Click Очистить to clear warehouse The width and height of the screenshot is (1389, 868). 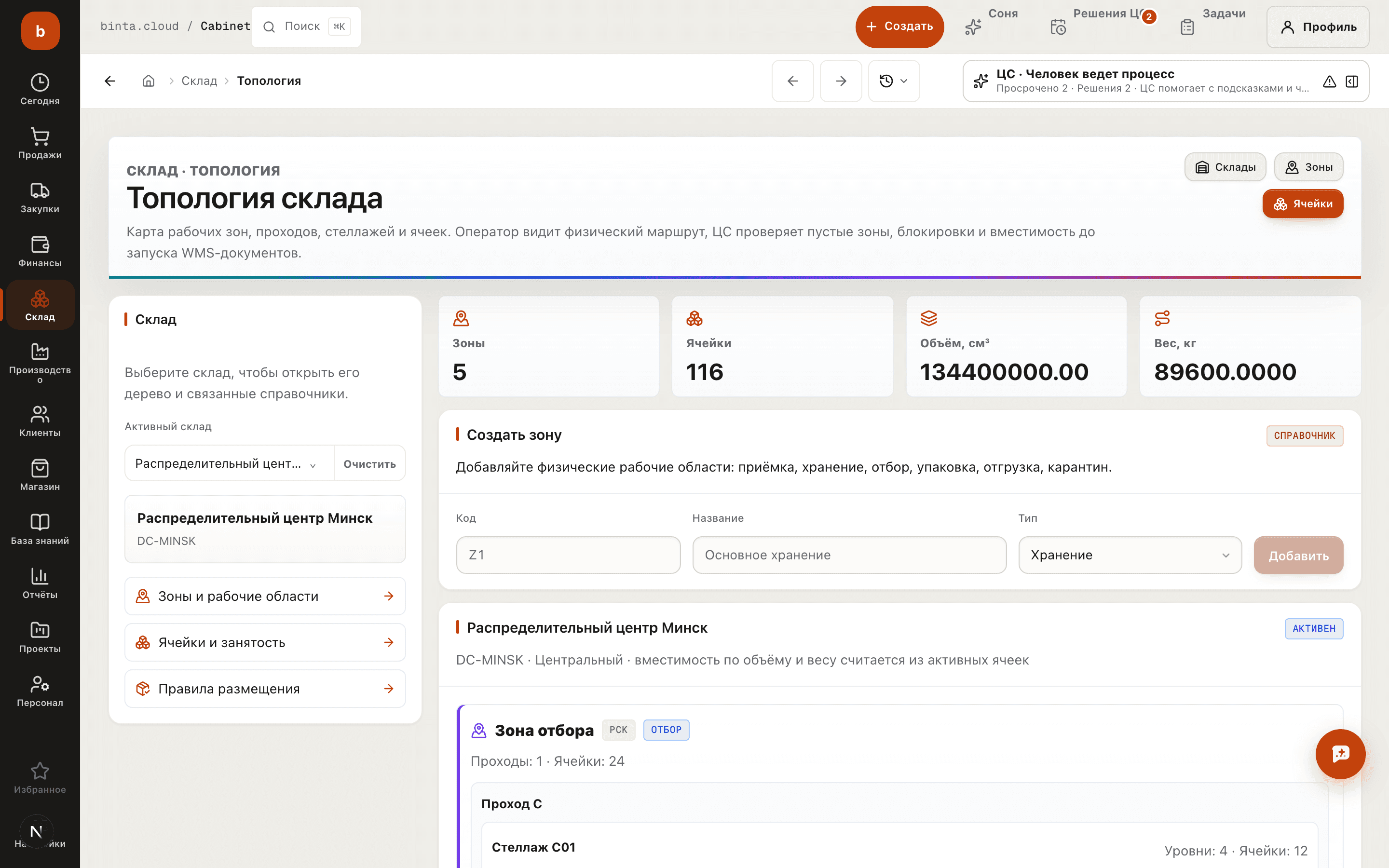(369, 463)
